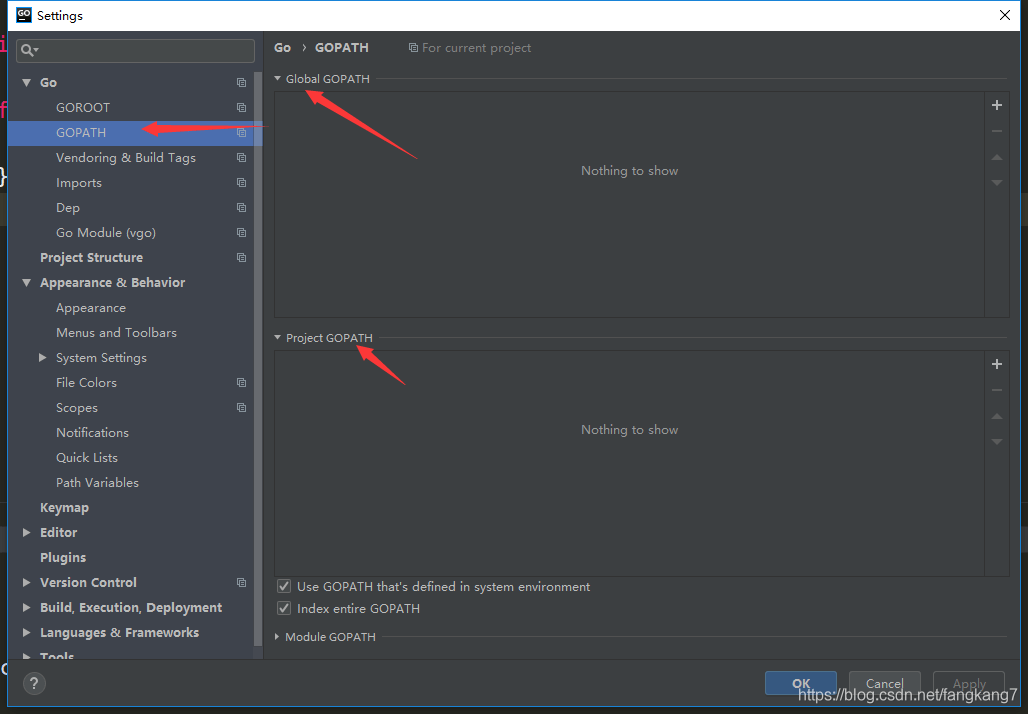Click project-level icon beside Vendoring & Build Tags
This screenshot has width=1028, height=714.
pos(241,157)
